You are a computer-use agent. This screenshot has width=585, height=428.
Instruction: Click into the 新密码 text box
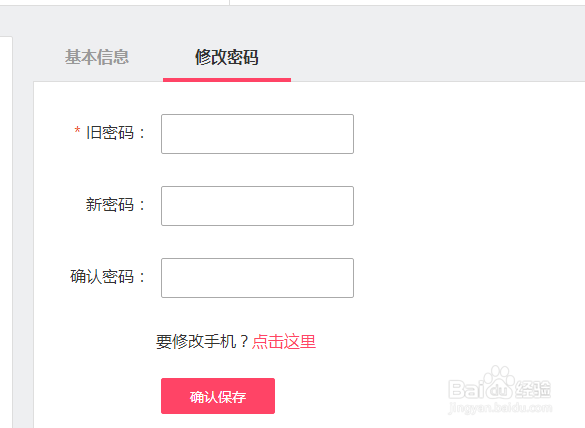click(257, 206)
